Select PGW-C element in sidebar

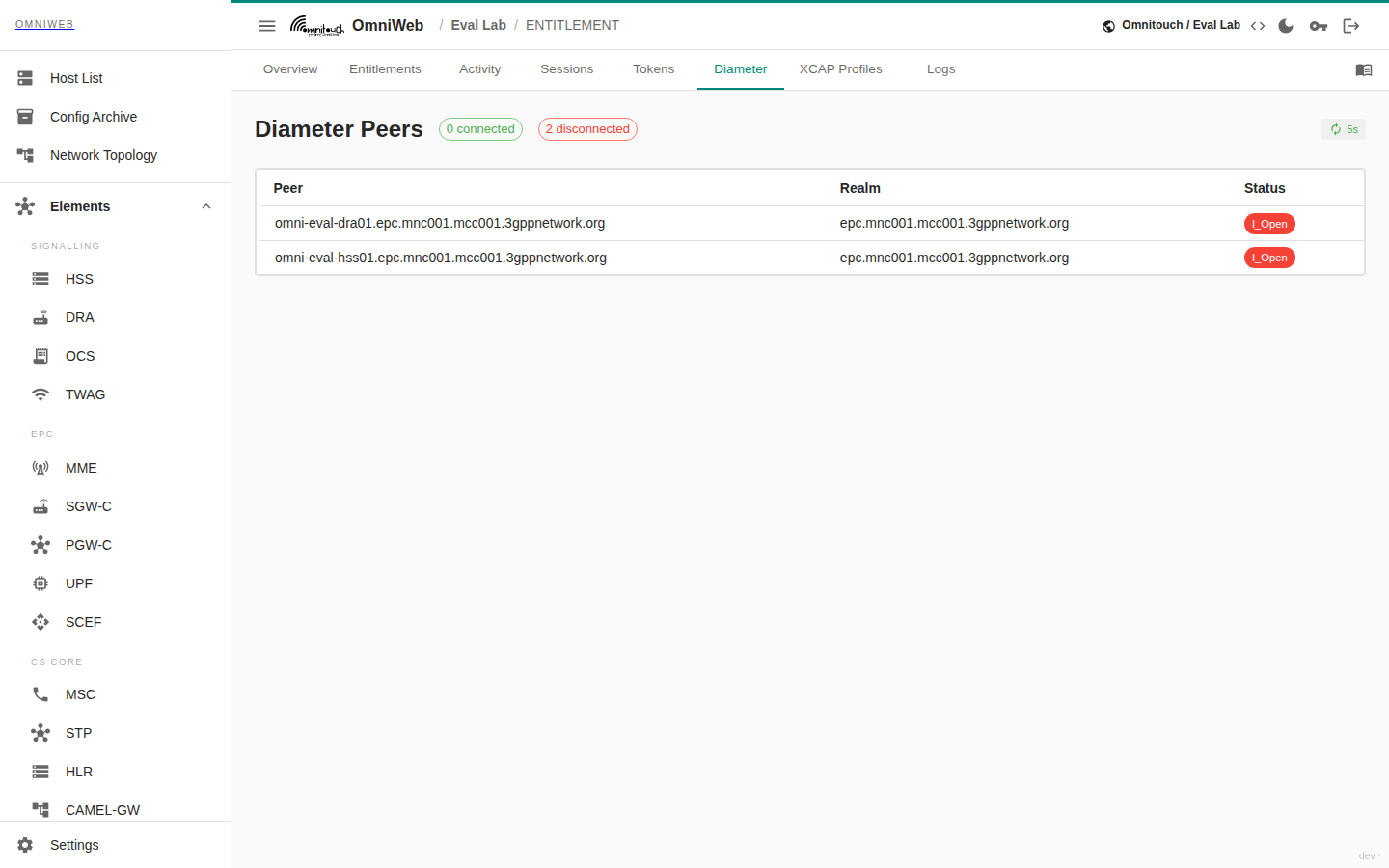click(116, 545)
